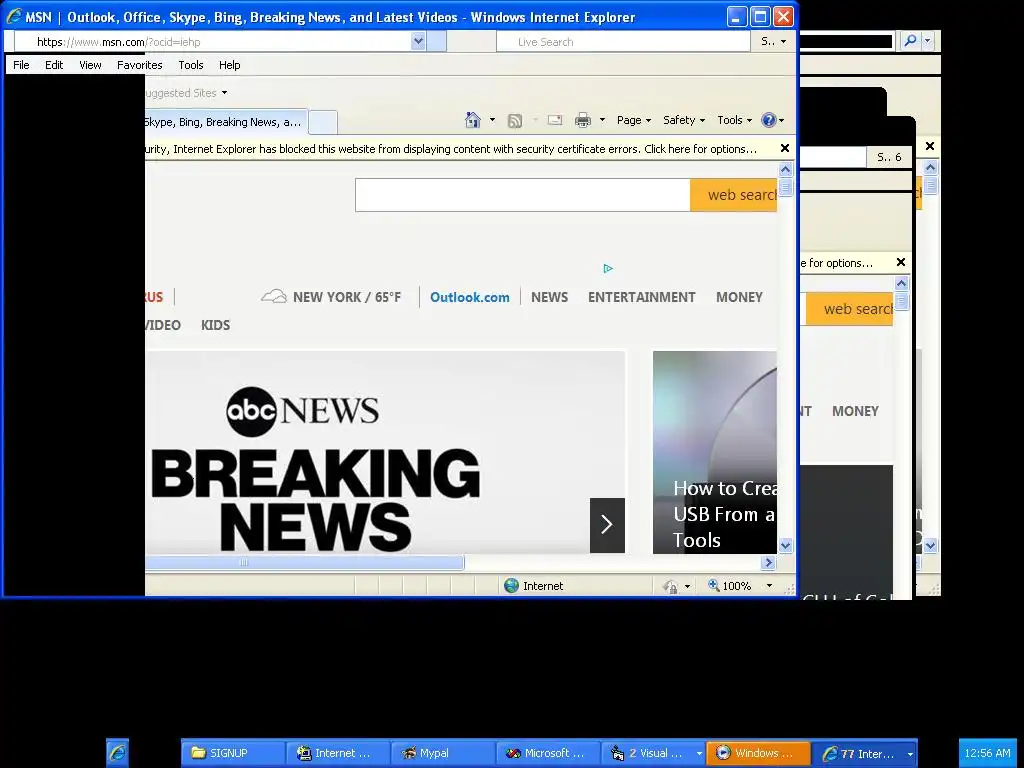Open MONEY link in background window

[x=856, y=411]
